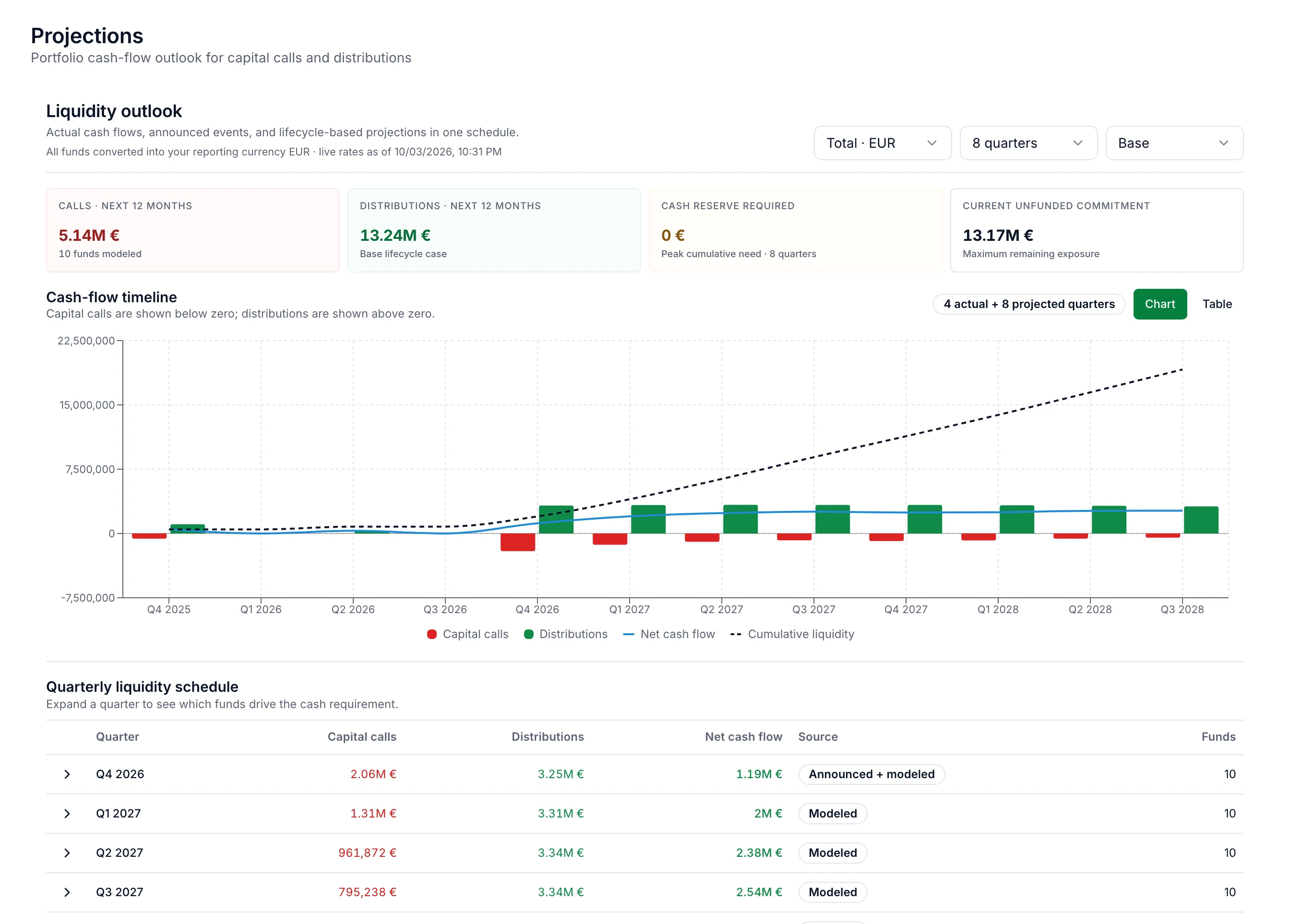Expand the Q4 2026 row chevron
Screen dimensions: 1290x924
point(67,774)
